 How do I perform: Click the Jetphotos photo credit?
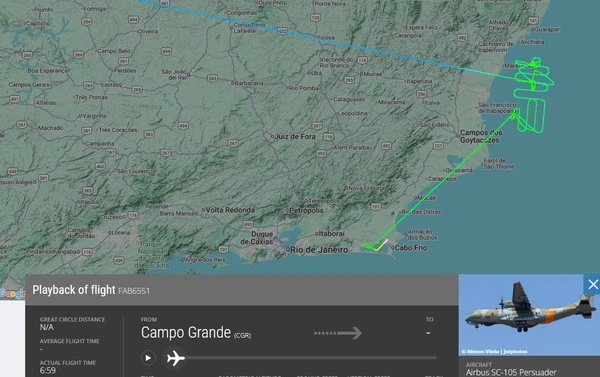coord(494,351)
